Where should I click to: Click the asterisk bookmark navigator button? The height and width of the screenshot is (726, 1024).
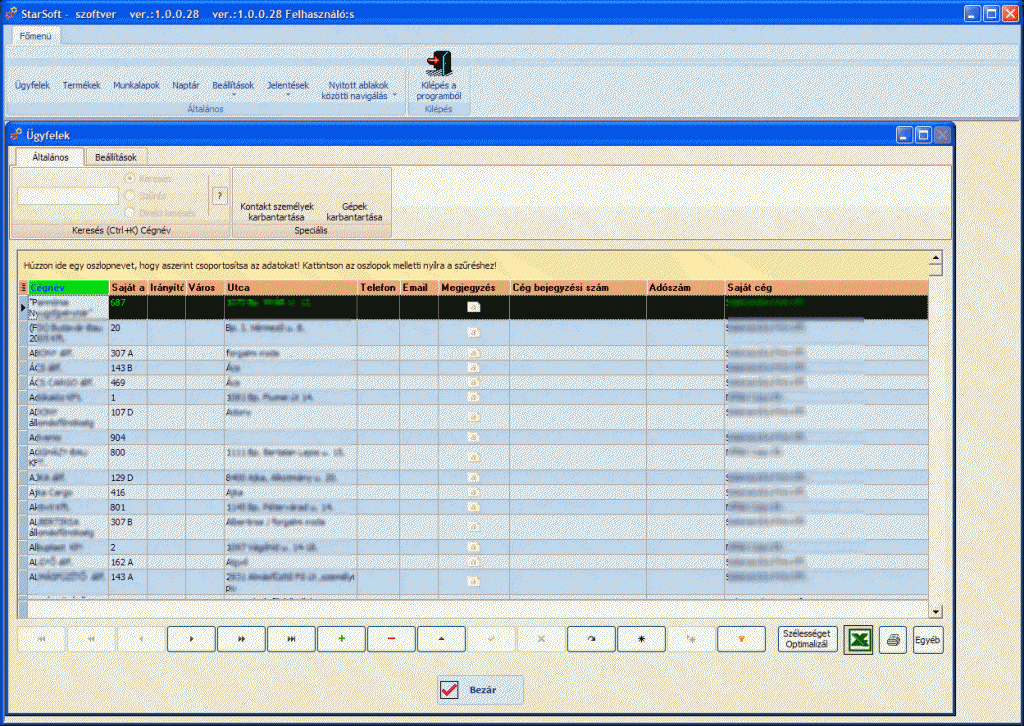coord(642,639)
